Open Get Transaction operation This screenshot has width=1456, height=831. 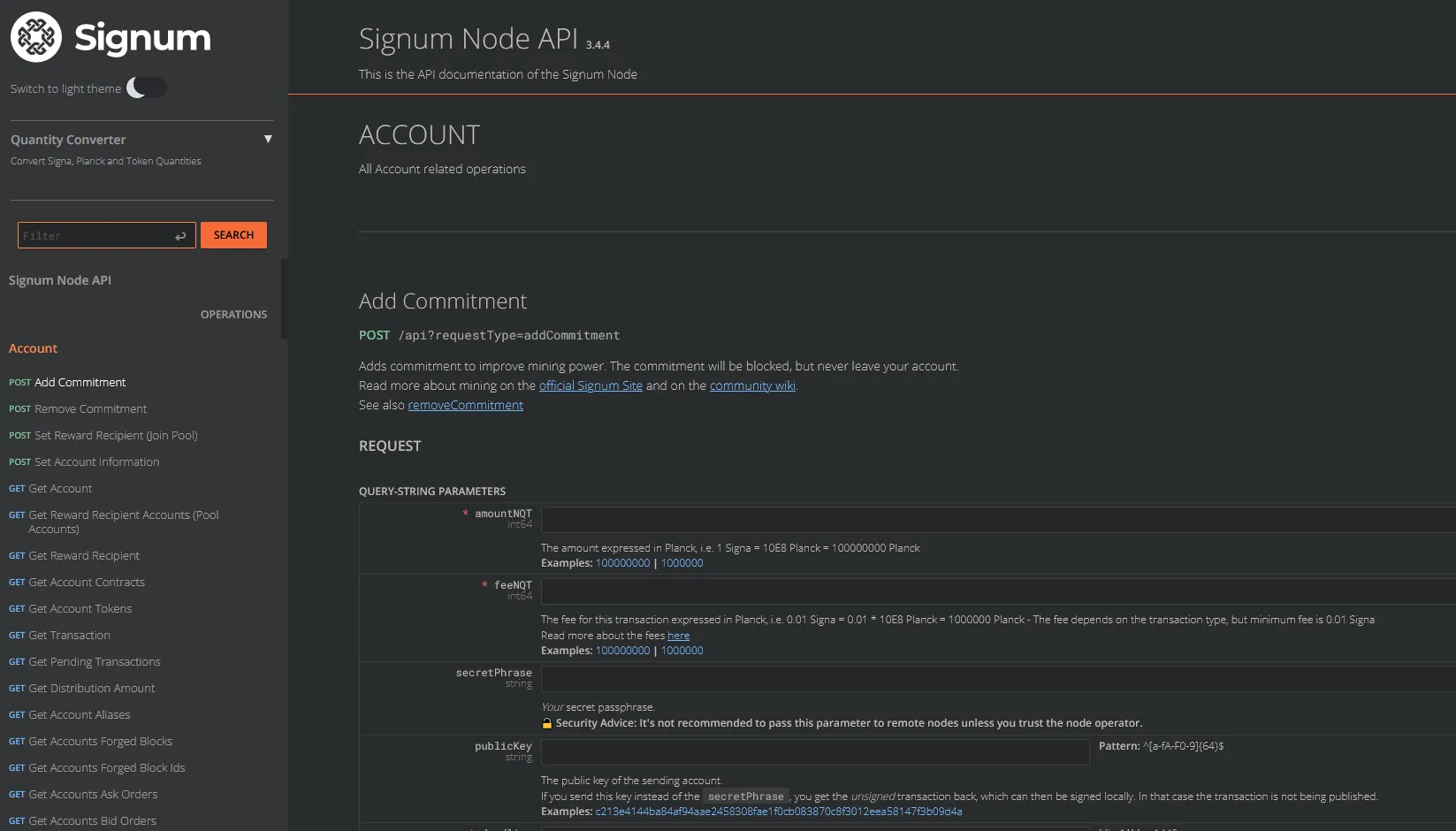(x=60, y=635)
